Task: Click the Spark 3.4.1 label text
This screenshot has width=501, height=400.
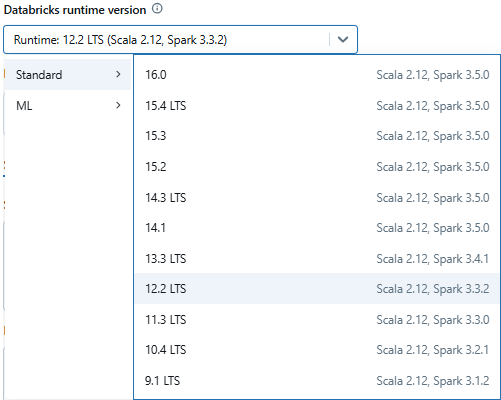Action: [461, 259]
